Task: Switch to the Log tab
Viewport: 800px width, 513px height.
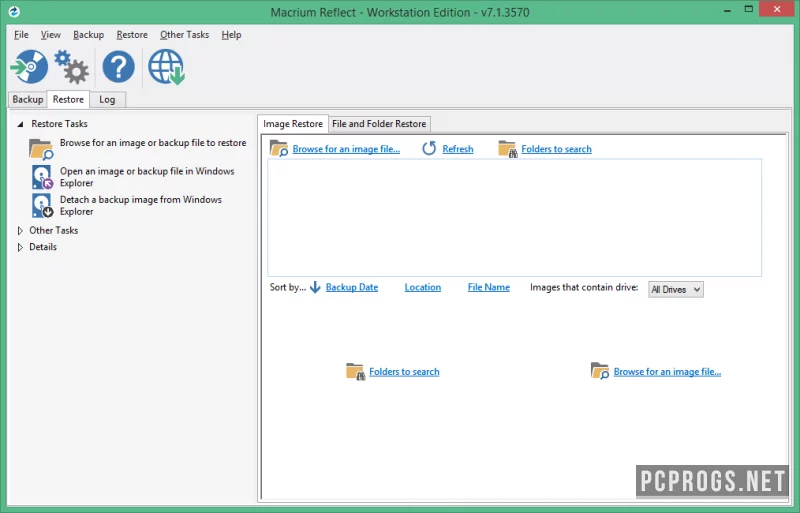Action: (107, 100)
